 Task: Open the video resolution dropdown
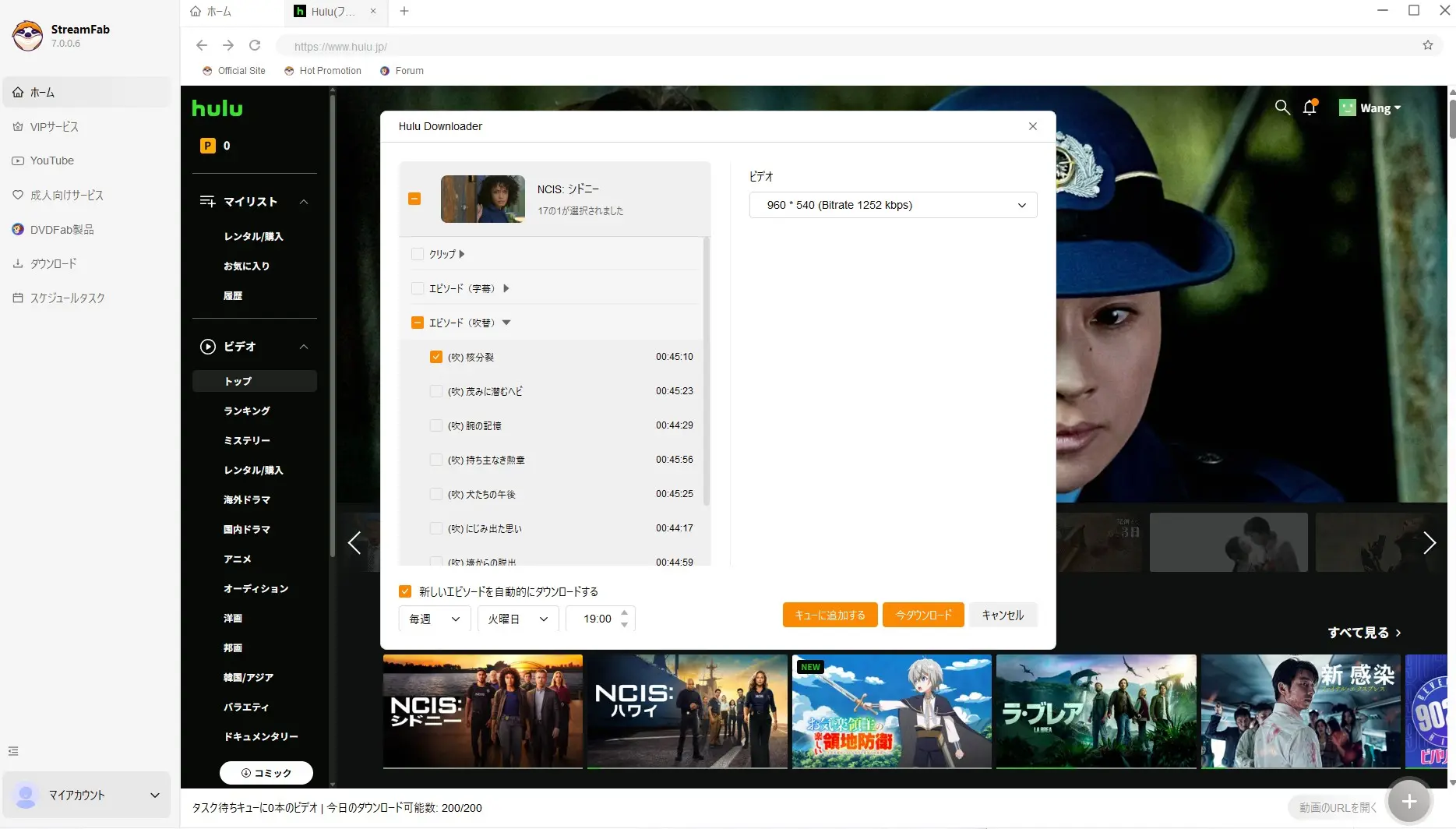[x=893, y=205]
